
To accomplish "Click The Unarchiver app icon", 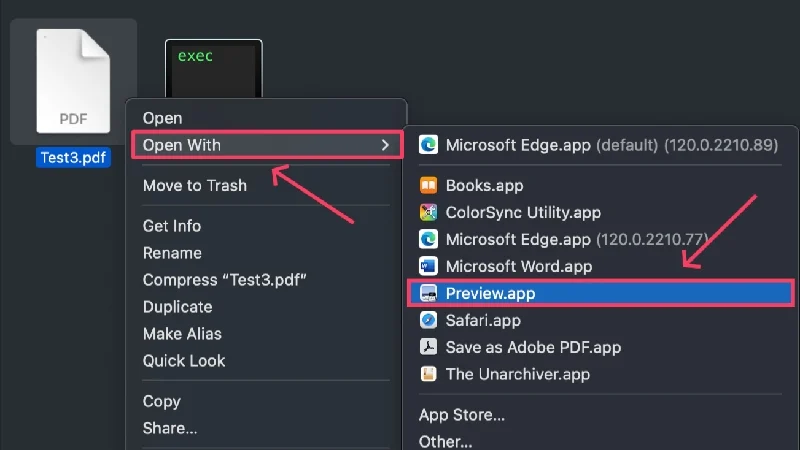I will [428, 374].
